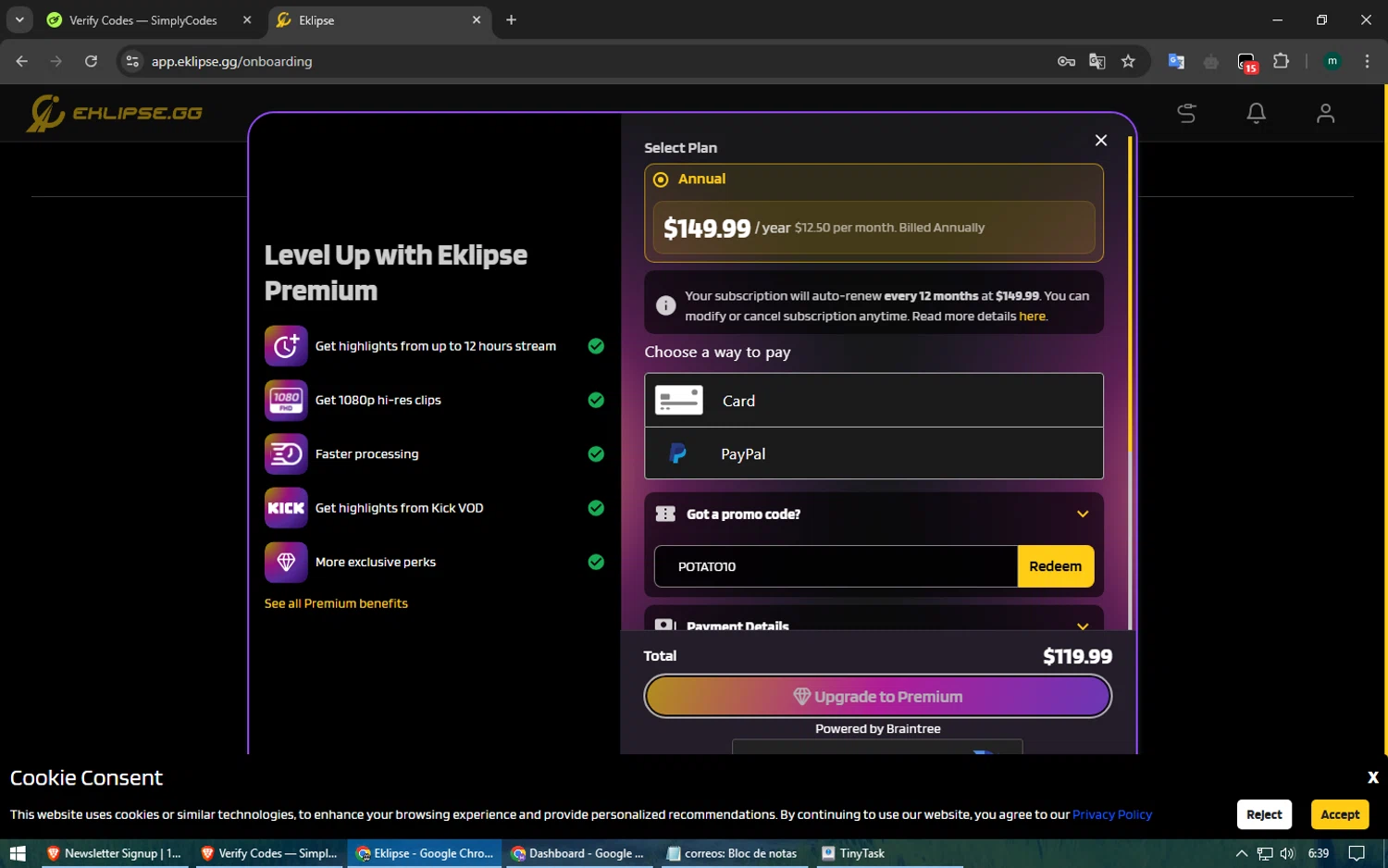
Task: Open Chrome extensions puzzle icon
Action: (1281, 61)
